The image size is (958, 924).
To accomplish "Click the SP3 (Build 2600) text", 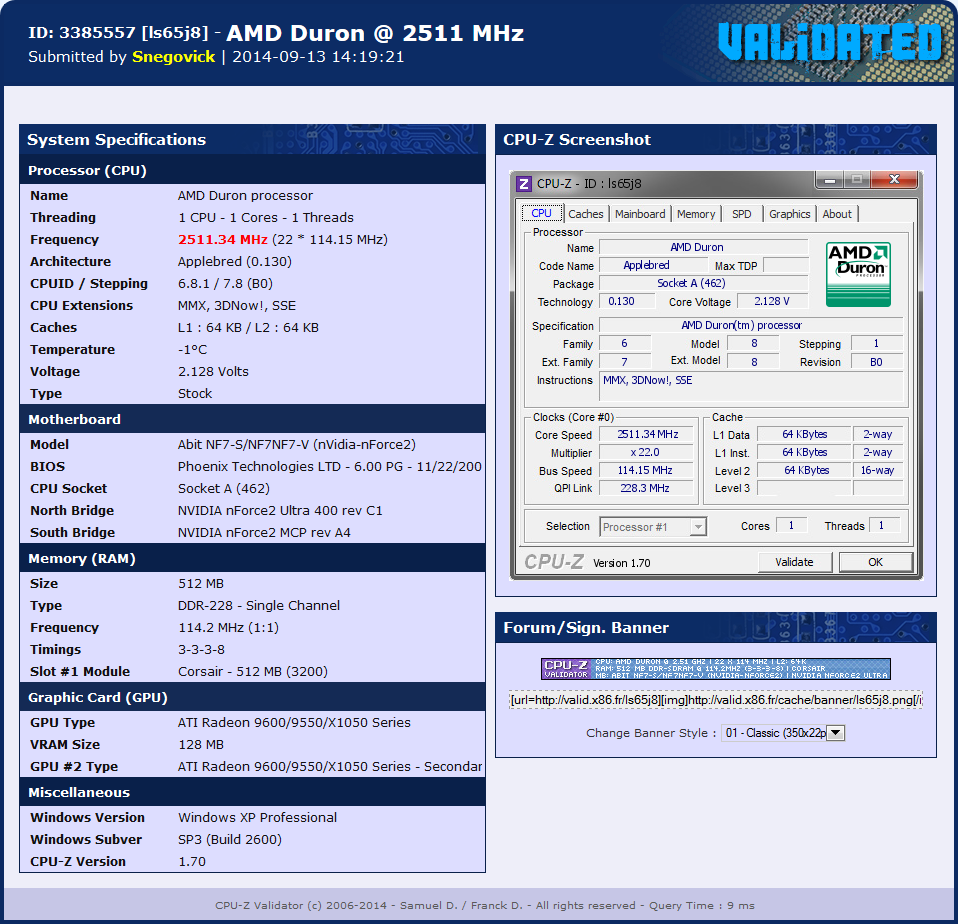I will click(x=230, y=840).
